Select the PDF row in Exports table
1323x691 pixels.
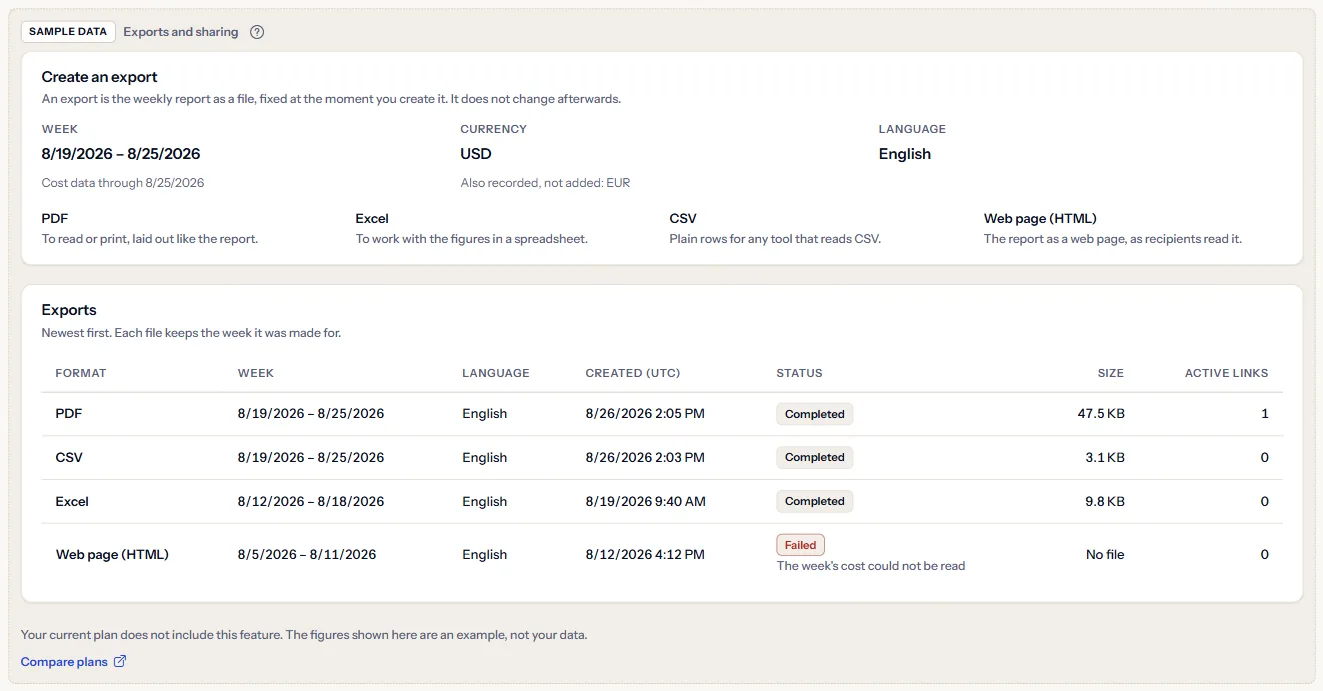(x=662, y=414)
